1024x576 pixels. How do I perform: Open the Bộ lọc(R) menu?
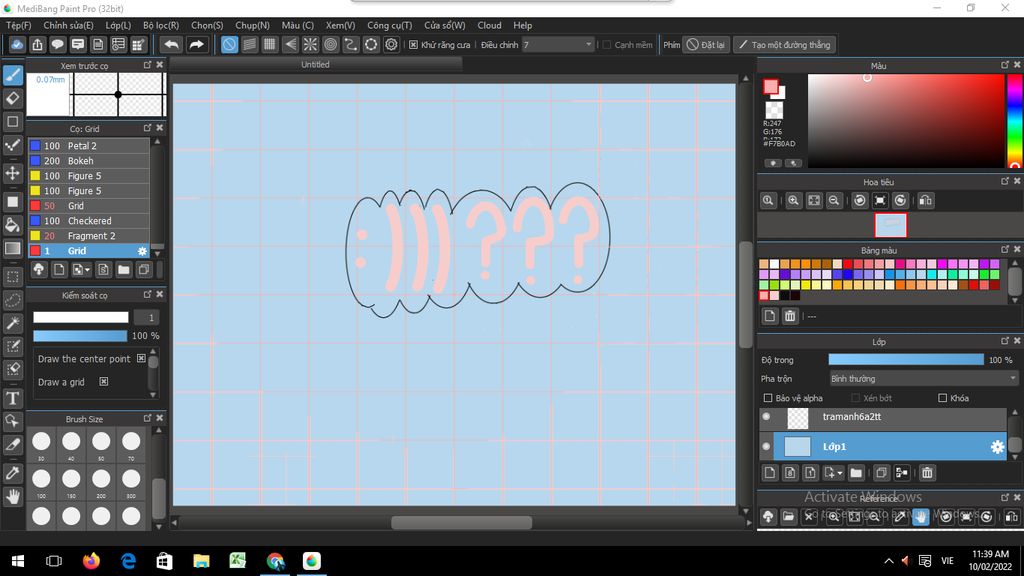[x=161, y=25]
